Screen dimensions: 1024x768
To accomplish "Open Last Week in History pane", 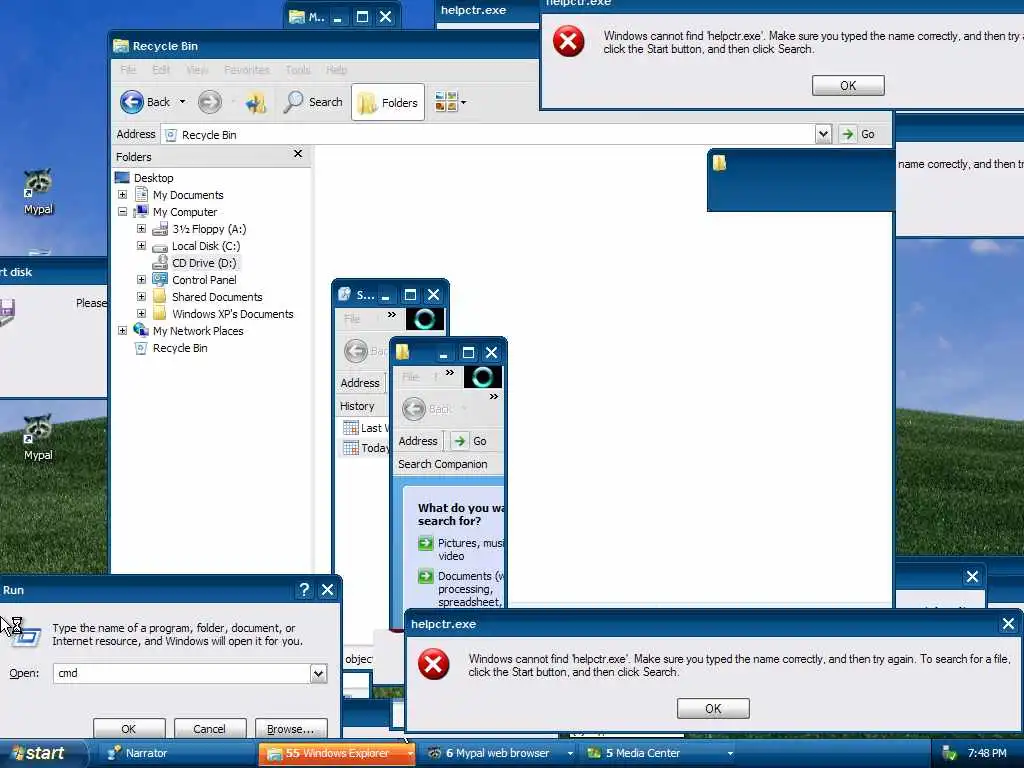I will tap(366, 428).
